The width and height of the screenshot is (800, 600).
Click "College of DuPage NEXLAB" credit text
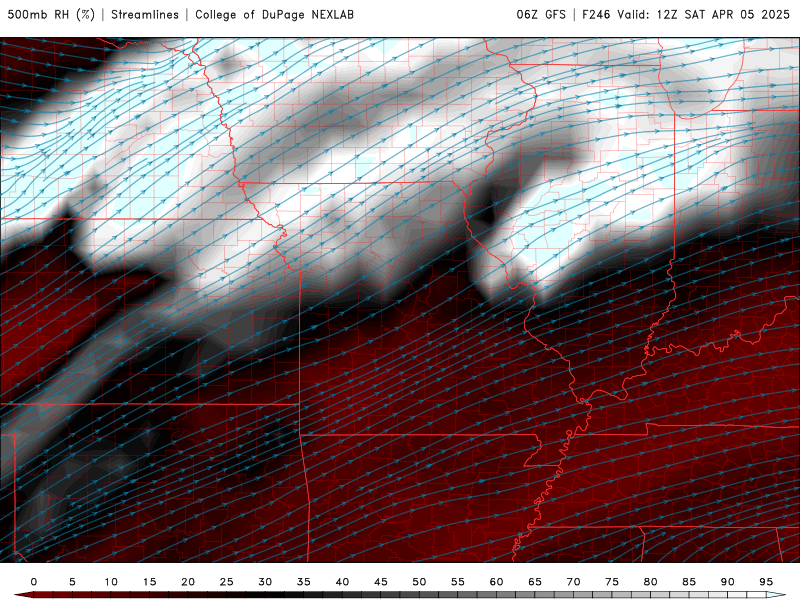[274, 14]
